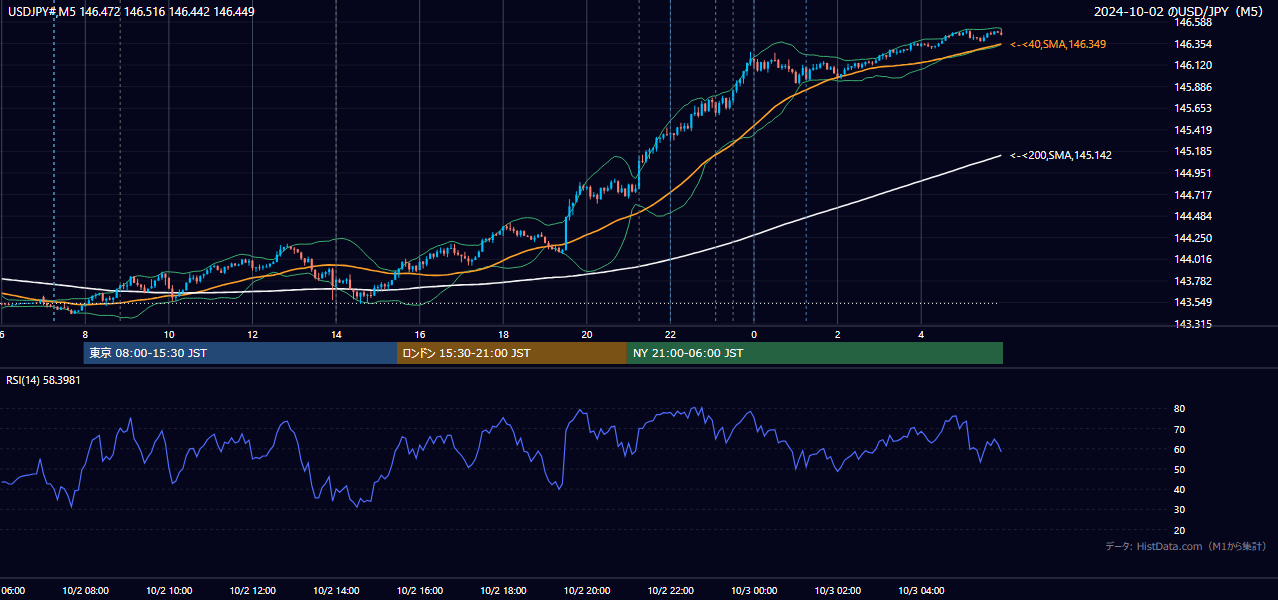Click hour label 14 on price chart axis
The image size is (1278, 600).
click(336, 334)
